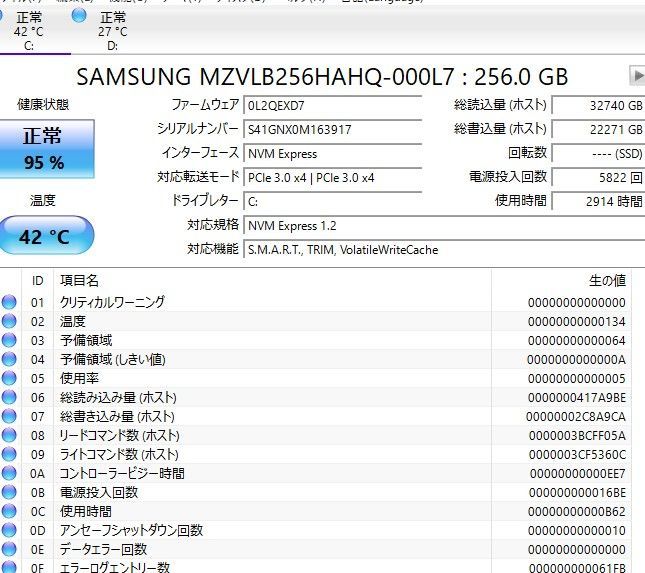Click status icon for データエラー回数 row
Screen dimensions: 645x573
click(x=9, y=549)
